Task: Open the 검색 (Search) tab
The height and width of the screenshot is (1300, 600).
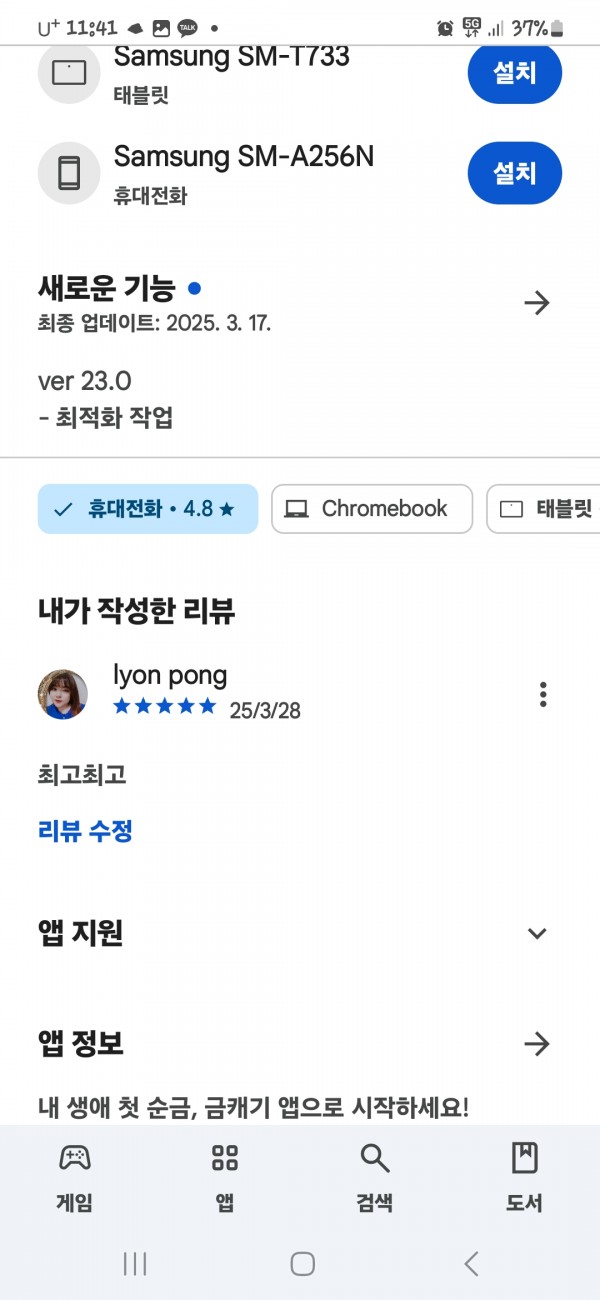Action: tap(375, 1179)
